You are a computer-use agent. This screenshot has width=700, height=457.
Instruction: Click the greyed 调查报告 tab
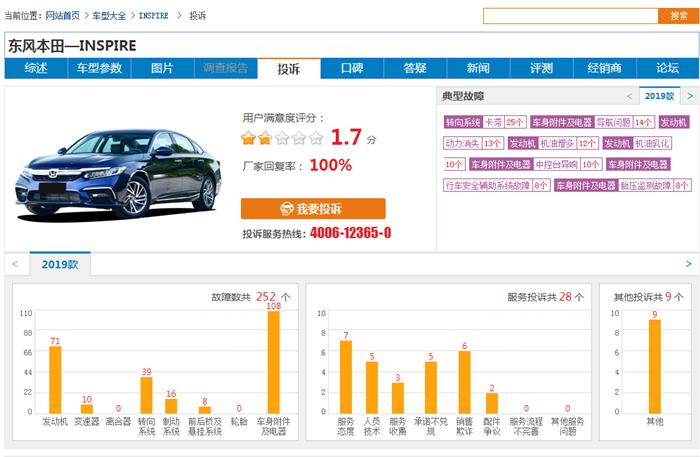tap(225, 68)
